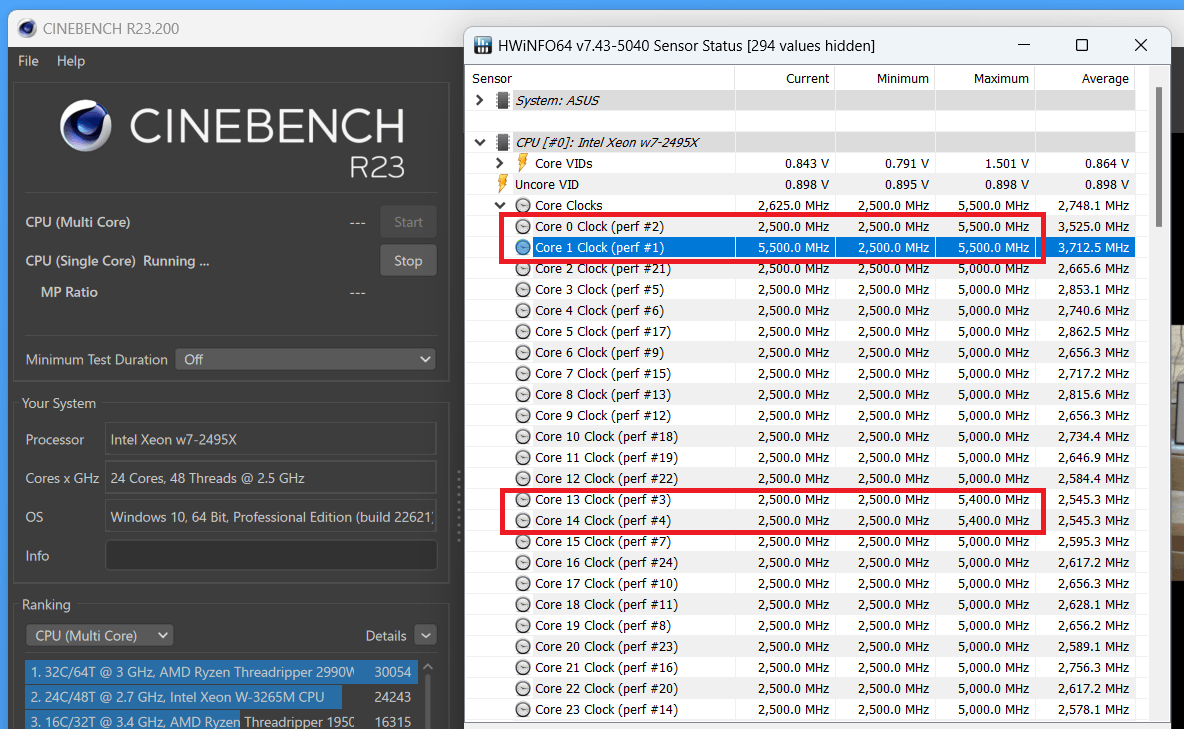Click the System: ASUS chip icon
This screenshot has width=1184, height=729.
[x=502, y=100]
